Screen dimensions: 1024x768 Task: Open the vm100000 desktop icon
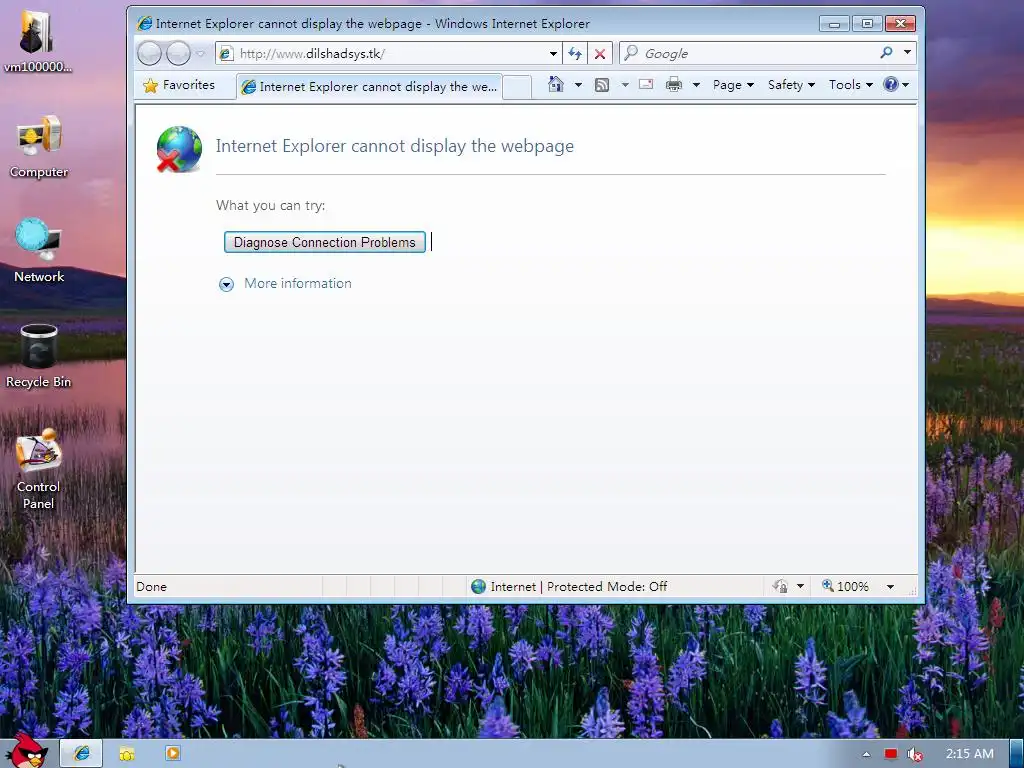[37, 41]
